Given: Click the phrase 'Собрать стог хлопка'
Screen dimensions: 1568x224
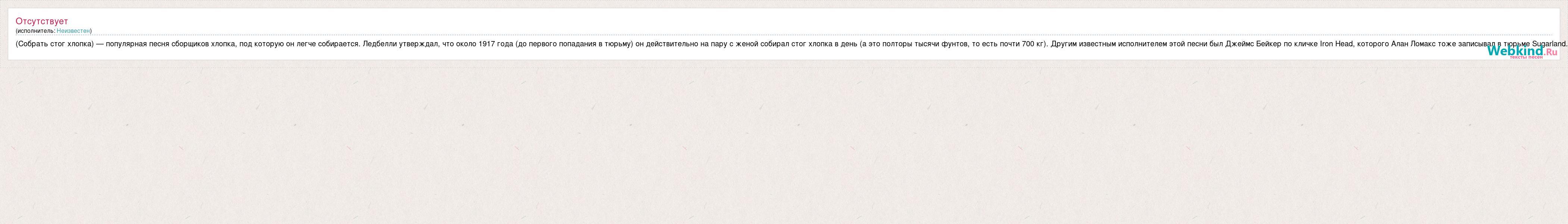Looking at the screenshot, I should [x=55, y=44].
